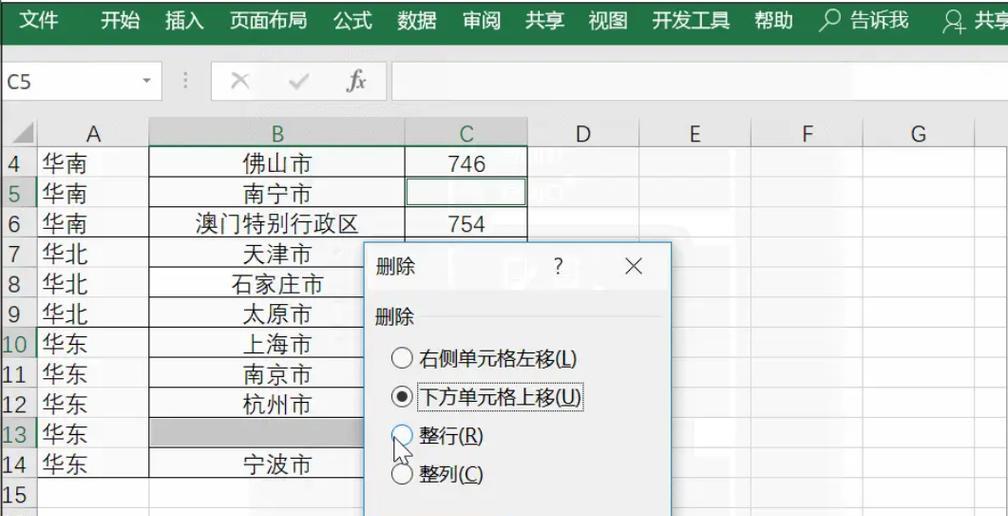Click the formula bar resize dots handle
Viewport: 1008px width, 516px height.
pos(186,81)
